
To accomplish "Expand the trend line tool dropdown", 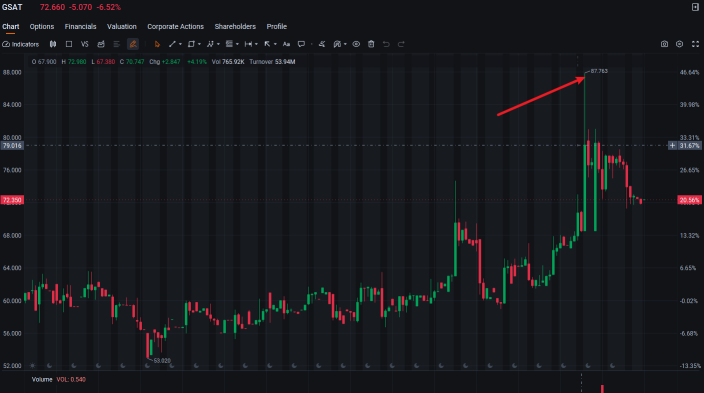I will (x=180, y=44).
